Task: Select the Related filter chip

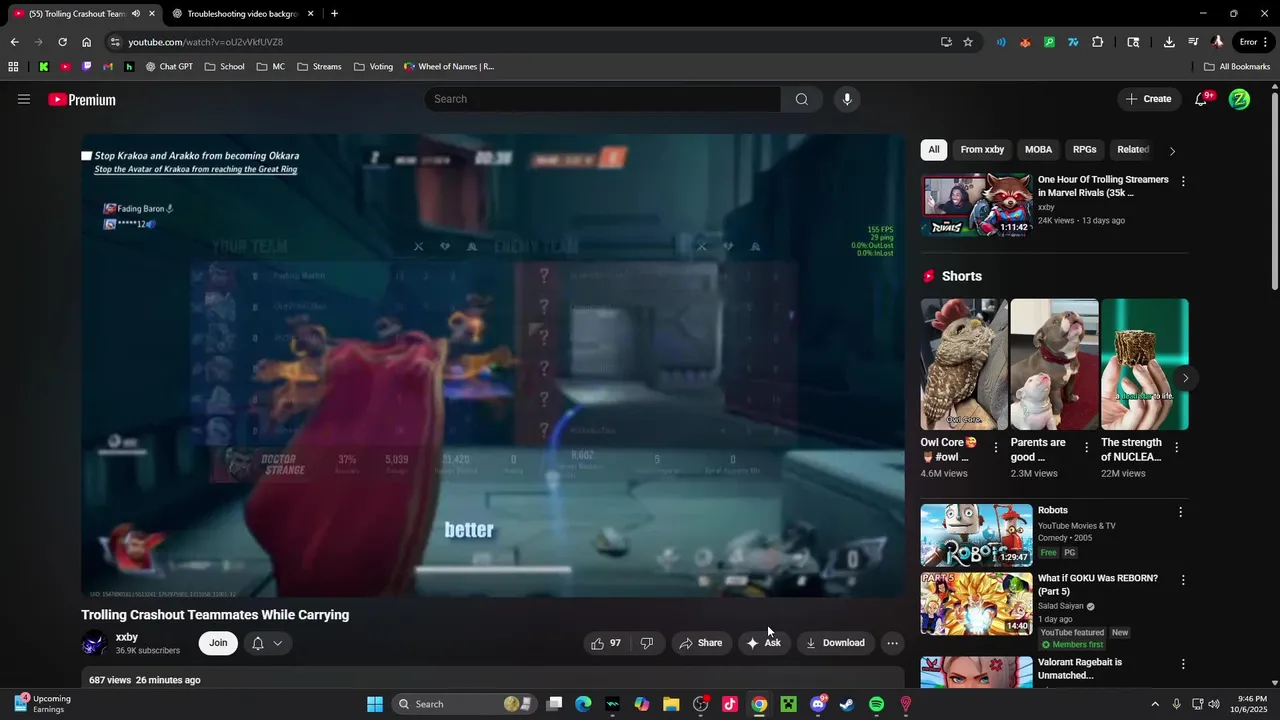Action: click(1133, 150)
